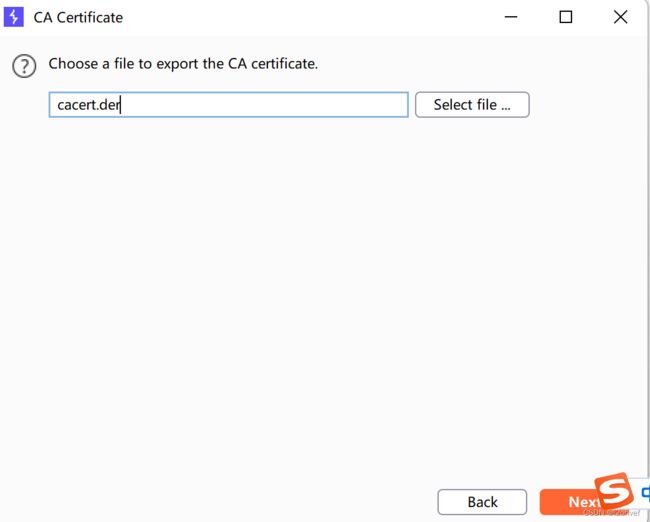Image resolution: width=650 pixels, height=522 pixels.
Task: Close the CA Certificate dialog
Action: click(620, 17)
